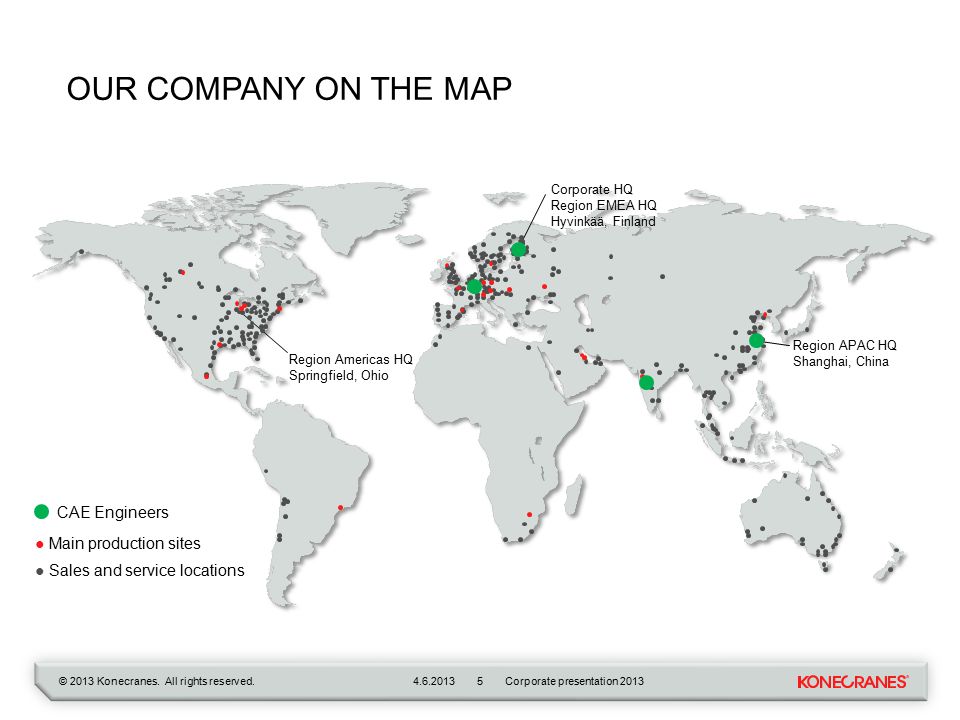960x720 pixels.
Task: Click the Konecranes logo in the footer
Action: click(852, 681)
